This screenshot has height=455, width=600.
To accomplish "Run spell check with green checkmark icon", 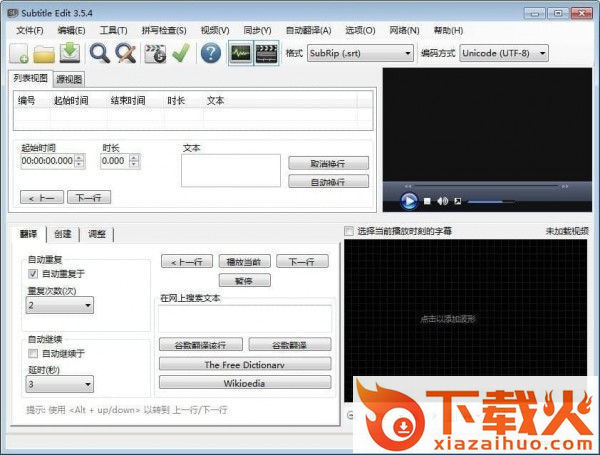I will 181,53.
